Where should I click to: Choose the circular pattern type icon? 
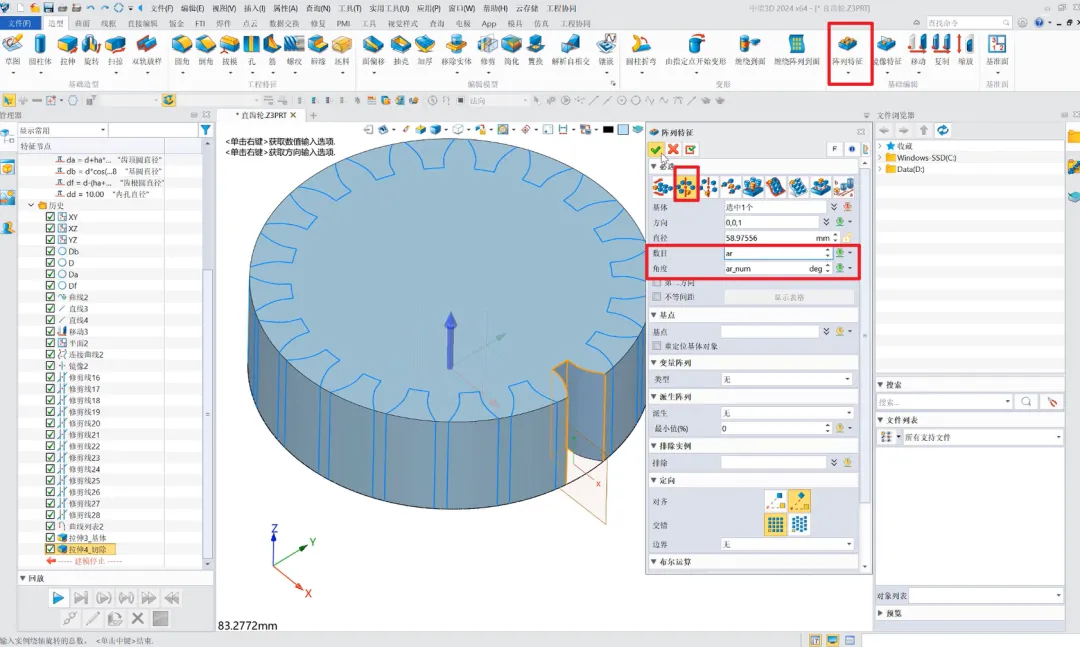[686, 185]
